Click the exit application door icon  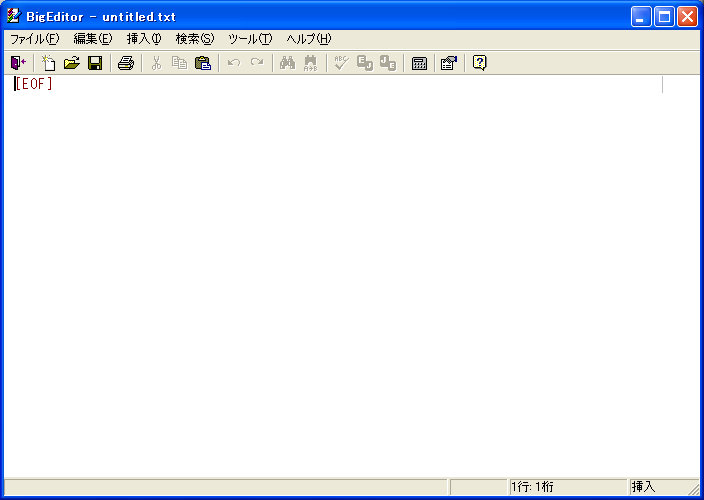point(18,63)
